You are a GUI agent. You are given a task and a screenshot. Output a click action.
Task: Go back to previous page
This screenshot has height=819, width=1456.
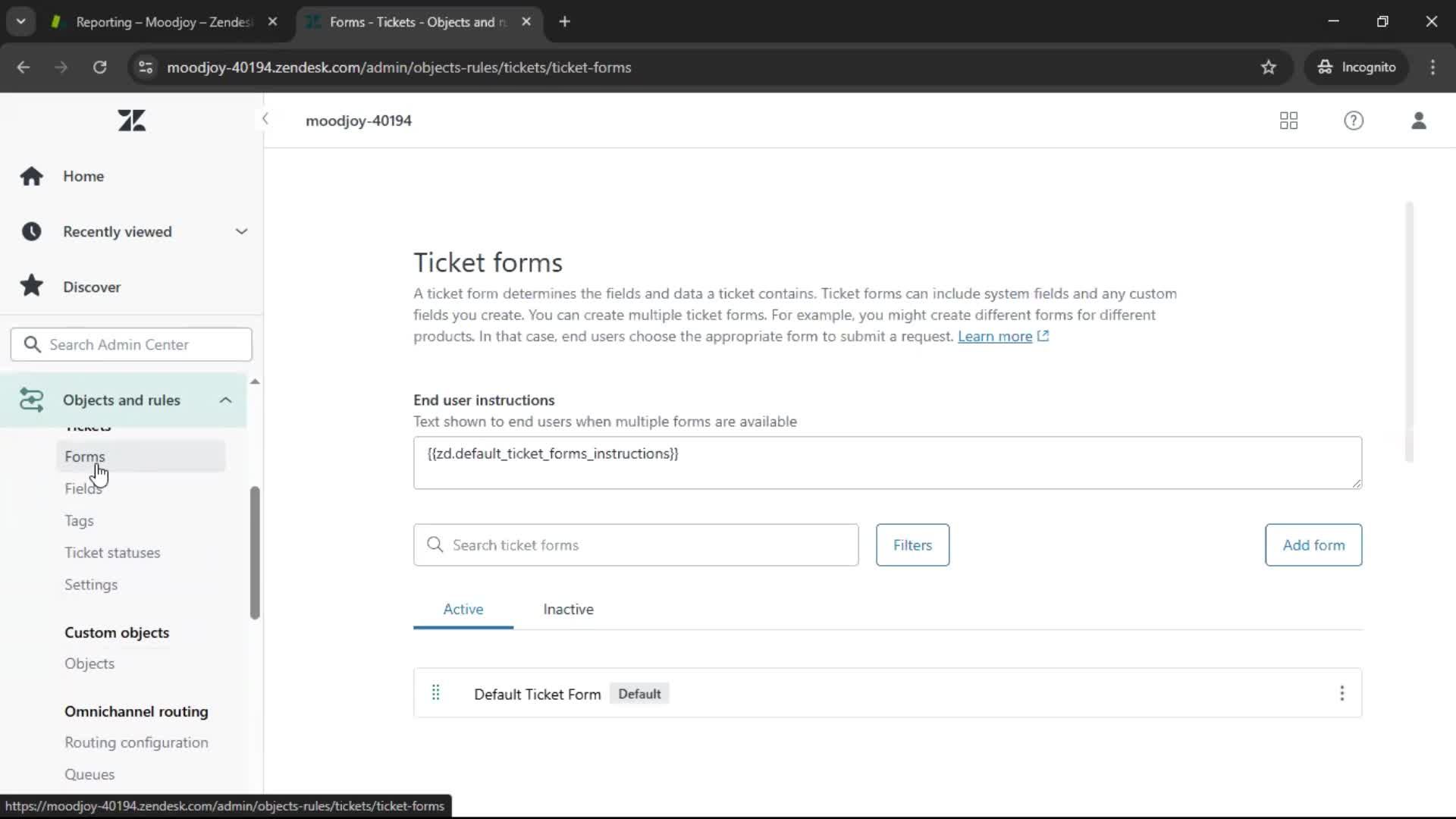click(24, 67)
